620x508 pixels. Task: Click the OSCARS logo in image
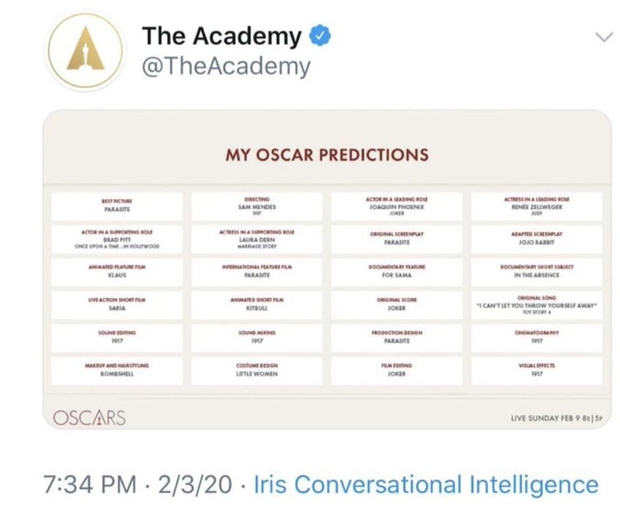[89, 417]
